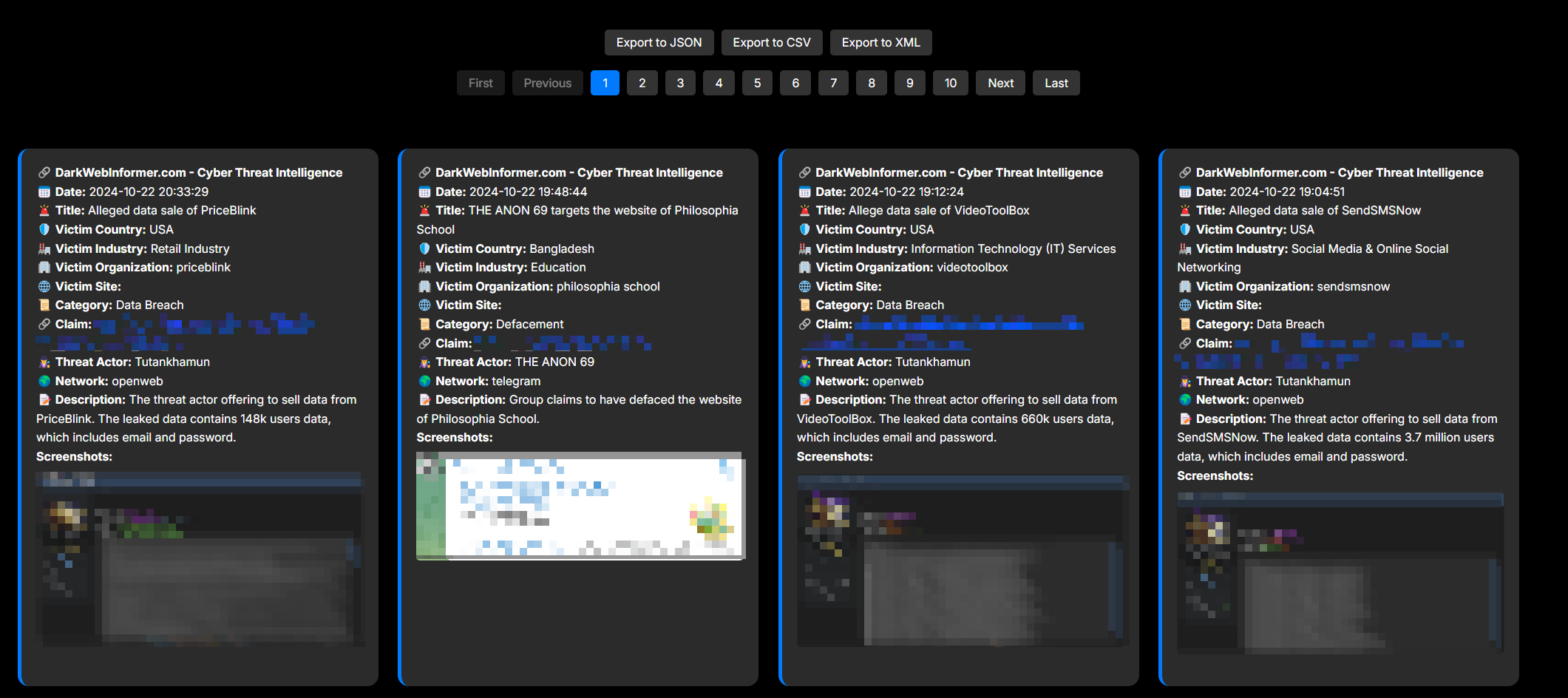Click the factory icon beside Retail Industry

(x=44, y=249)
